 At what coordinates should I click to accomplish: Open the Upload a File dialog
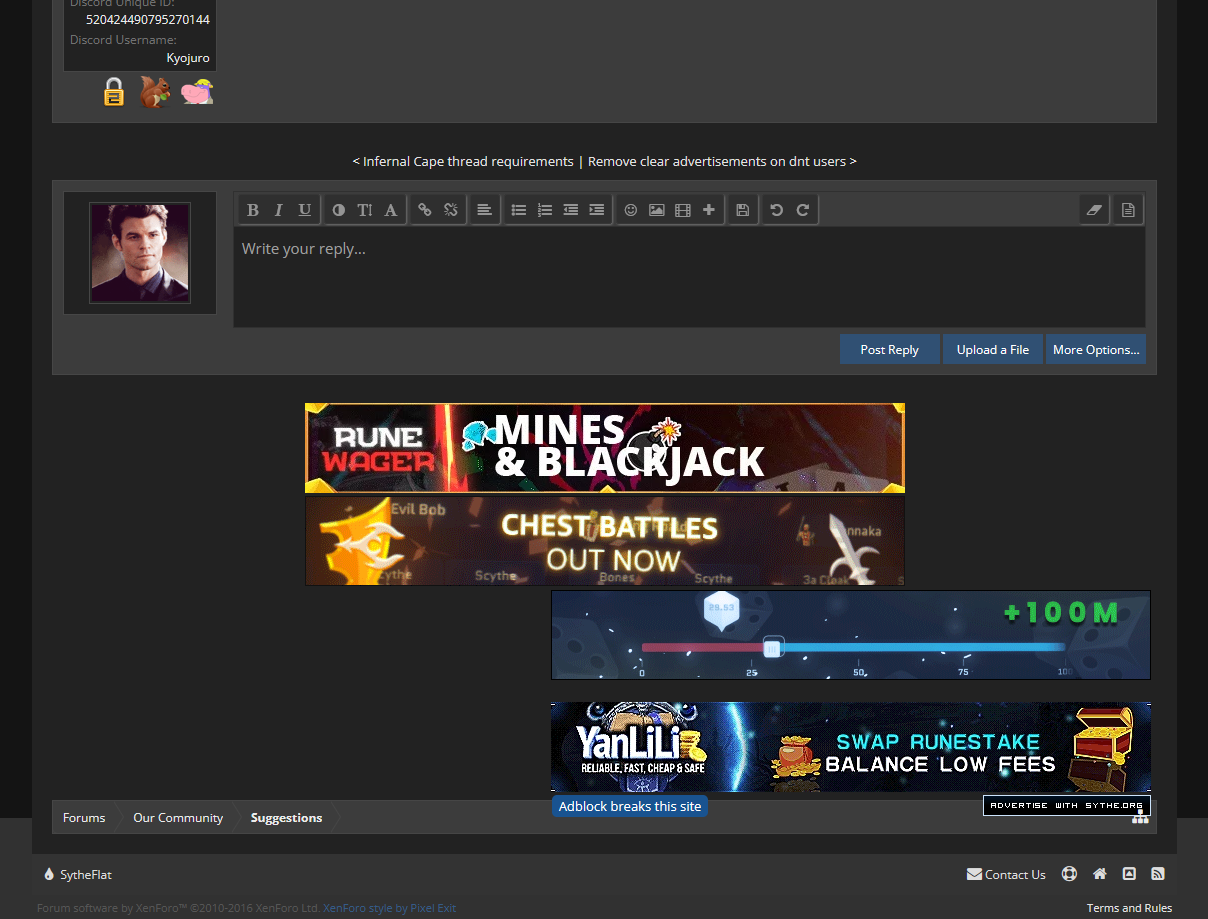(x=993, y=349)
